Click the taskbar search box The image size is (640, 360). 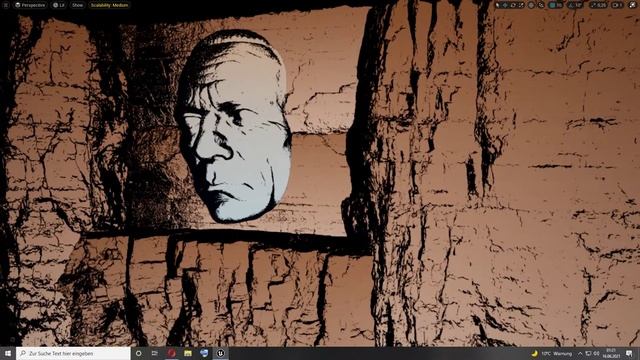[73, 353]
